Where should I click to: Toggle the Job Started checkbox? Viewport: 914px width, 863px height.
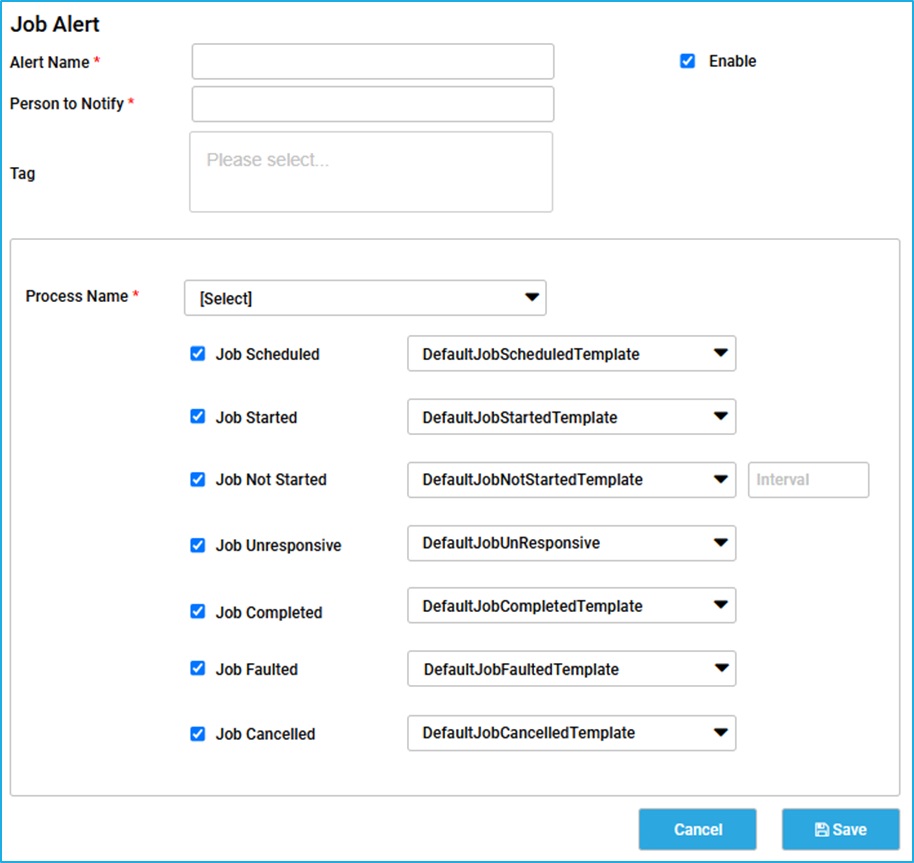(x=198, y=417)
